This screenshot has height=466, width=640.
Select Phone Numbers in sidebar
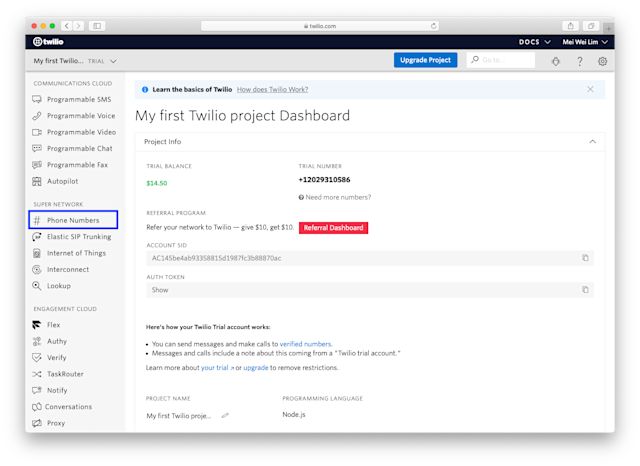click(73, 220)
